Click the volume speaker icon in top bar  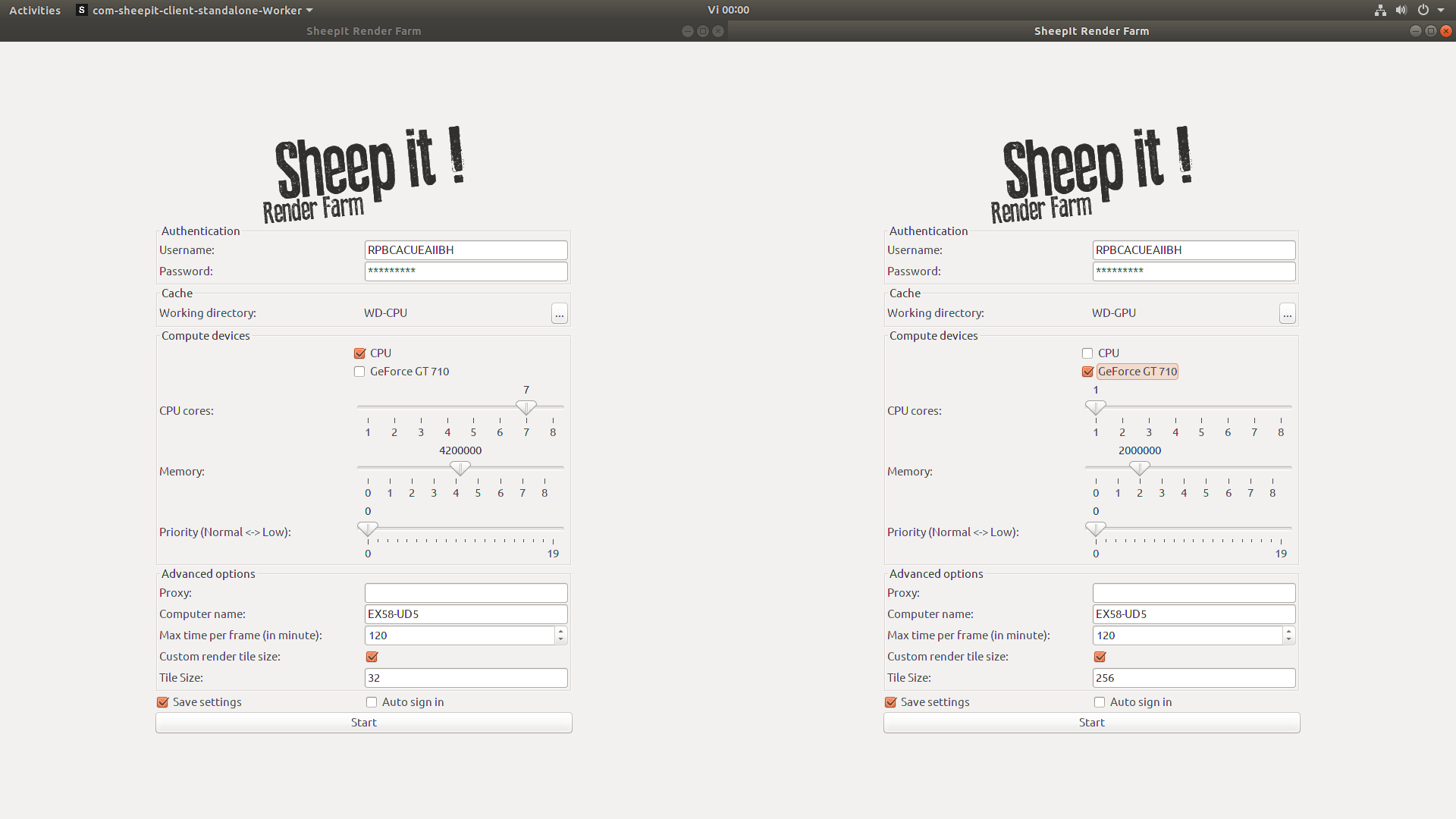click(1401, 10)
